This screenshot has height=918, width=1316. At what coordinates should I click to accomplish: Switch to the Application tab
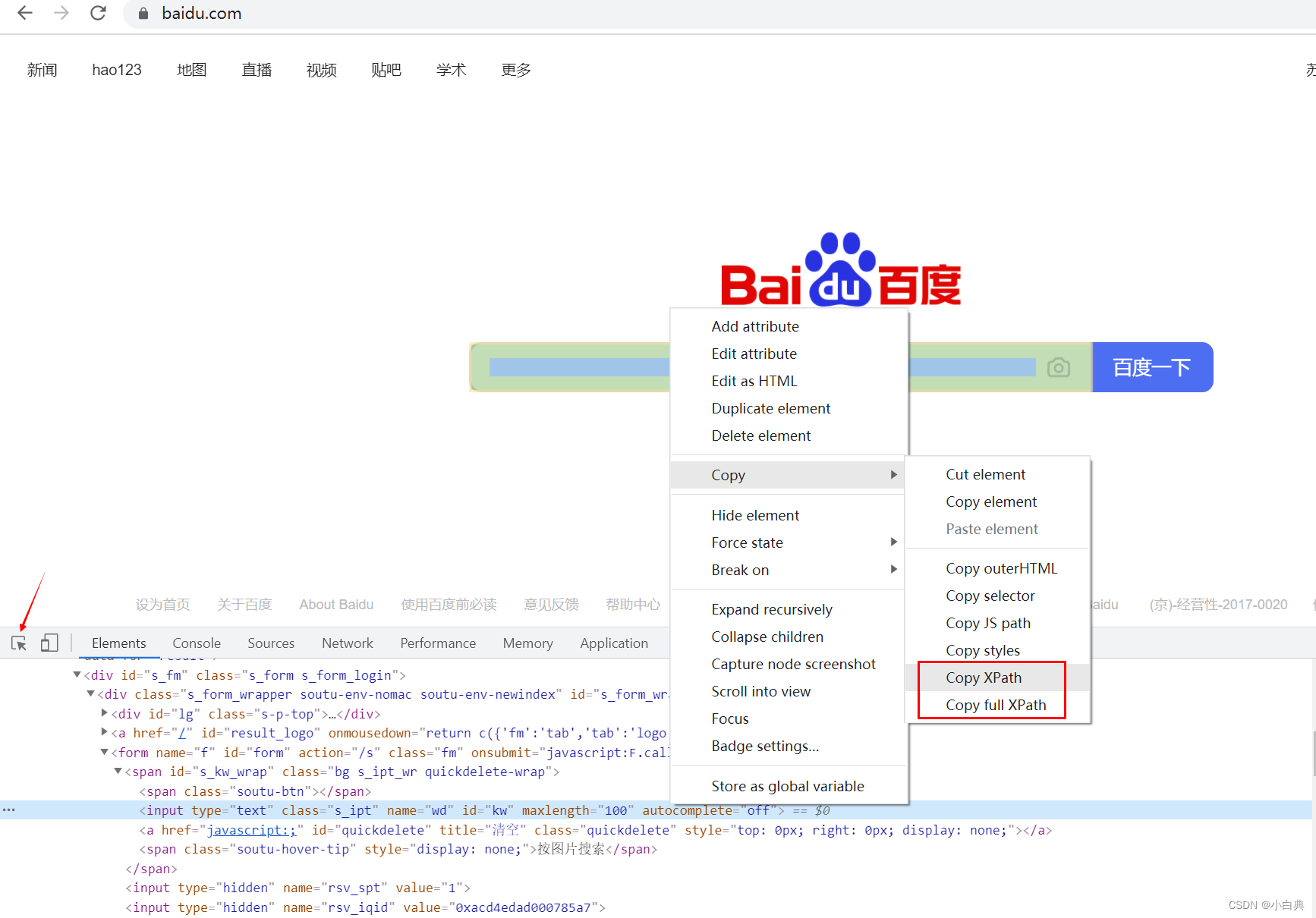pos(614,643)
